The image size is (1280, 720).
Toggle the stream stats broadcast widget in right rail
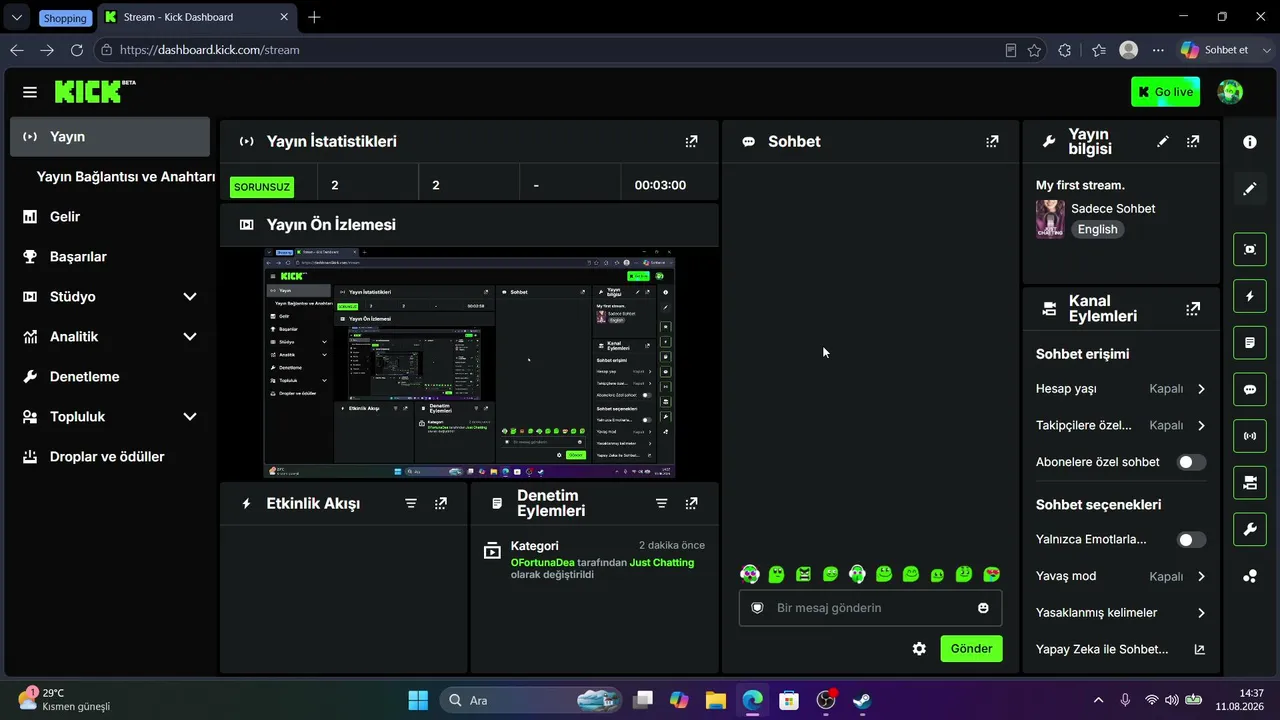point(1250,436)
